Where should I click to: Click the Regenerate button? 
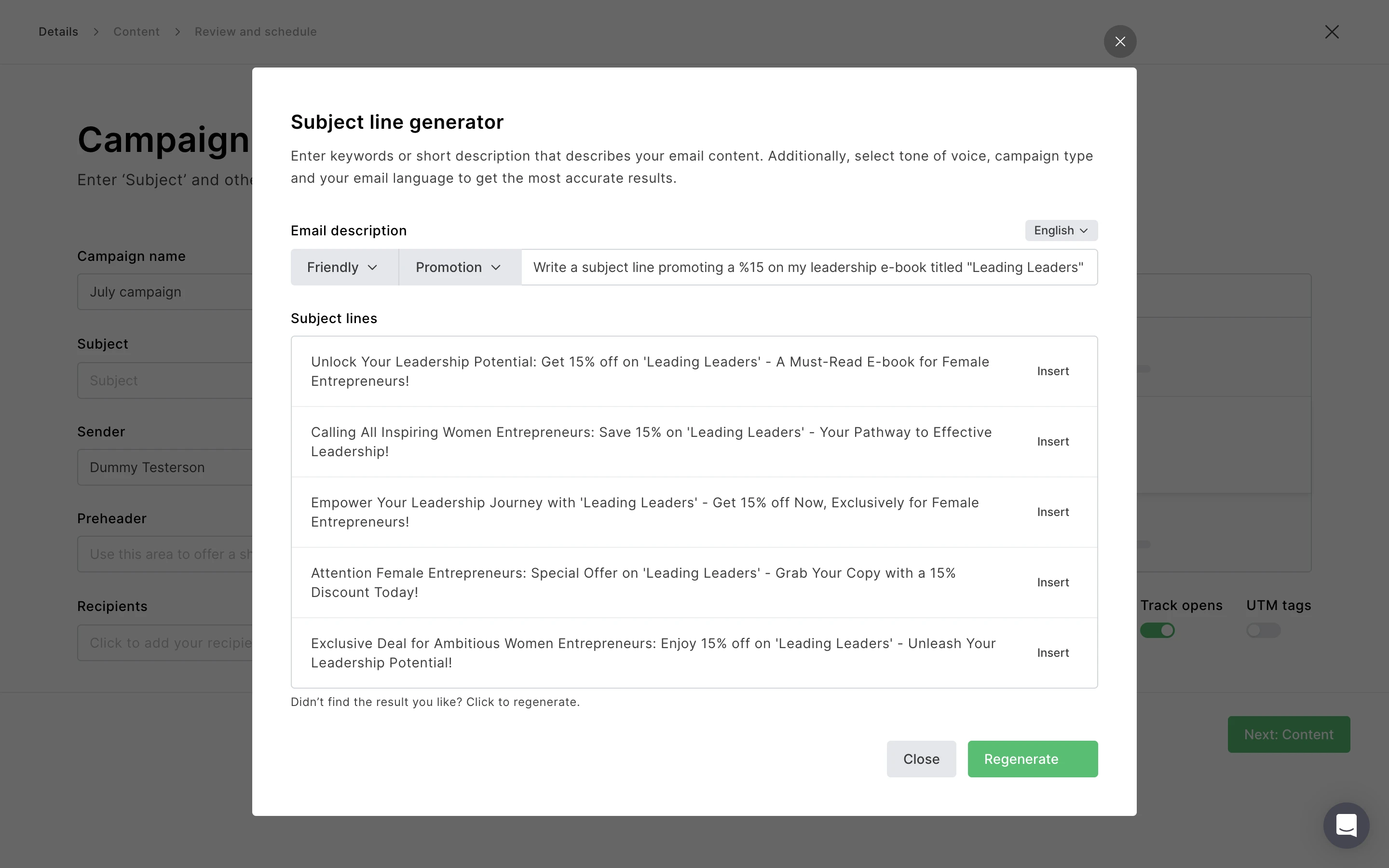(x=1032, y=759)
